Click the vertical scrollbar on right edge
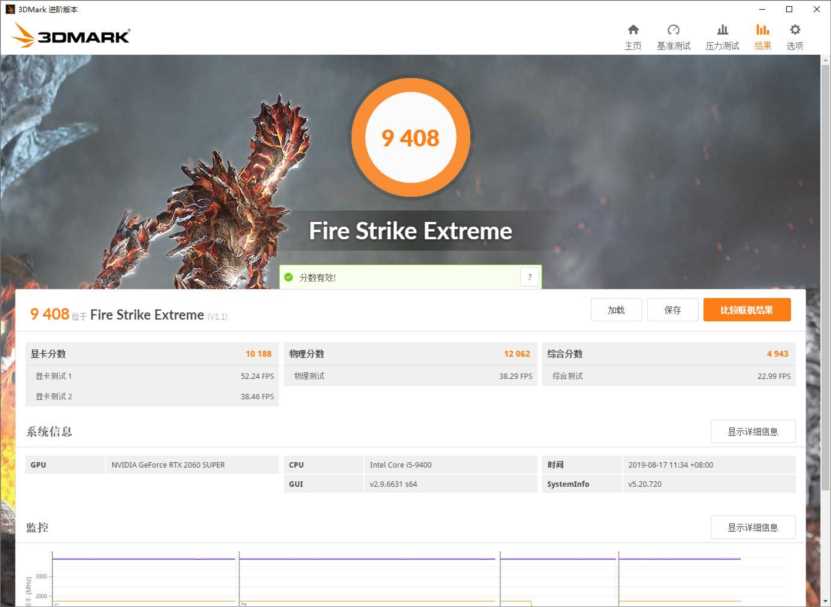 pyautogui.click(x=826, y=300)
